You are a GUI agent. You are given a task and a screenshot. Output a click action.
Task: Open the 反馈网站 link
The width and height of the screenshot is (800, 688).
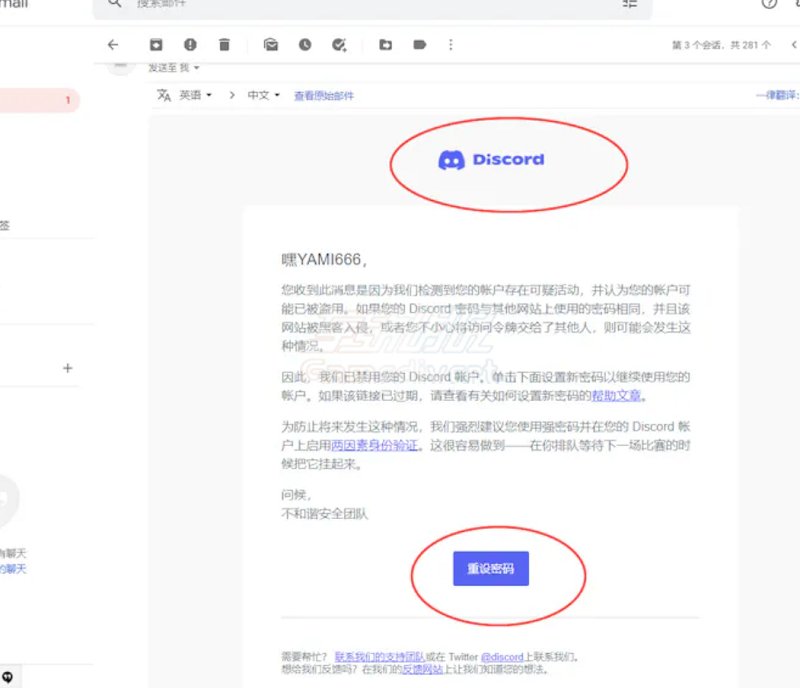point(422,669)
